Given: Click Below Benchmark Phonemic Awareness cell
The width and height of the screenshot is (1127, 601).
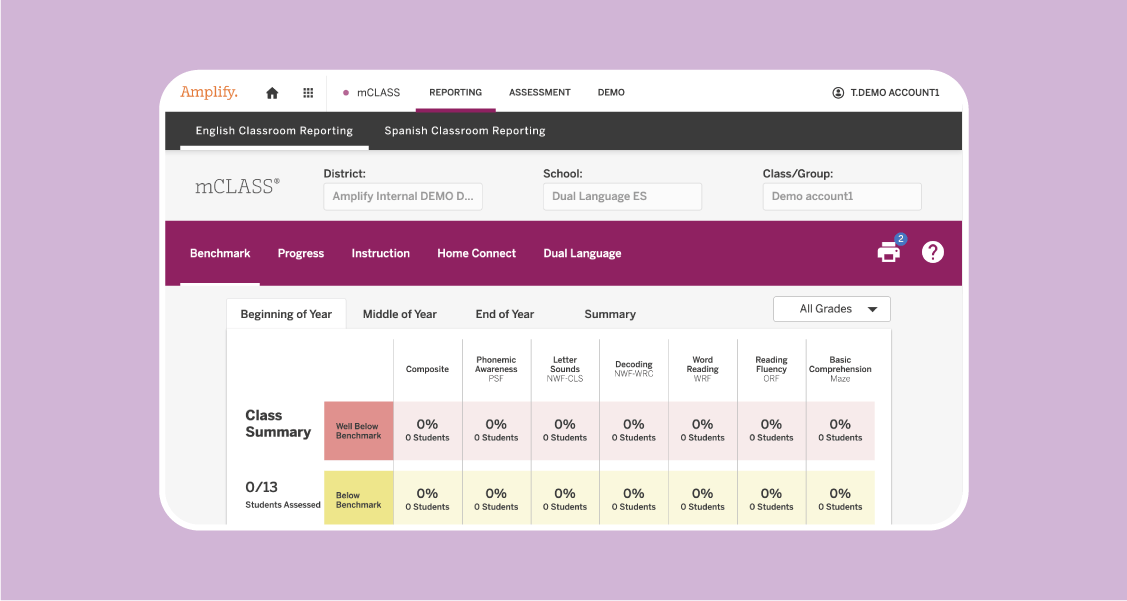Looking at the screenshot, I should click(496, 497).
